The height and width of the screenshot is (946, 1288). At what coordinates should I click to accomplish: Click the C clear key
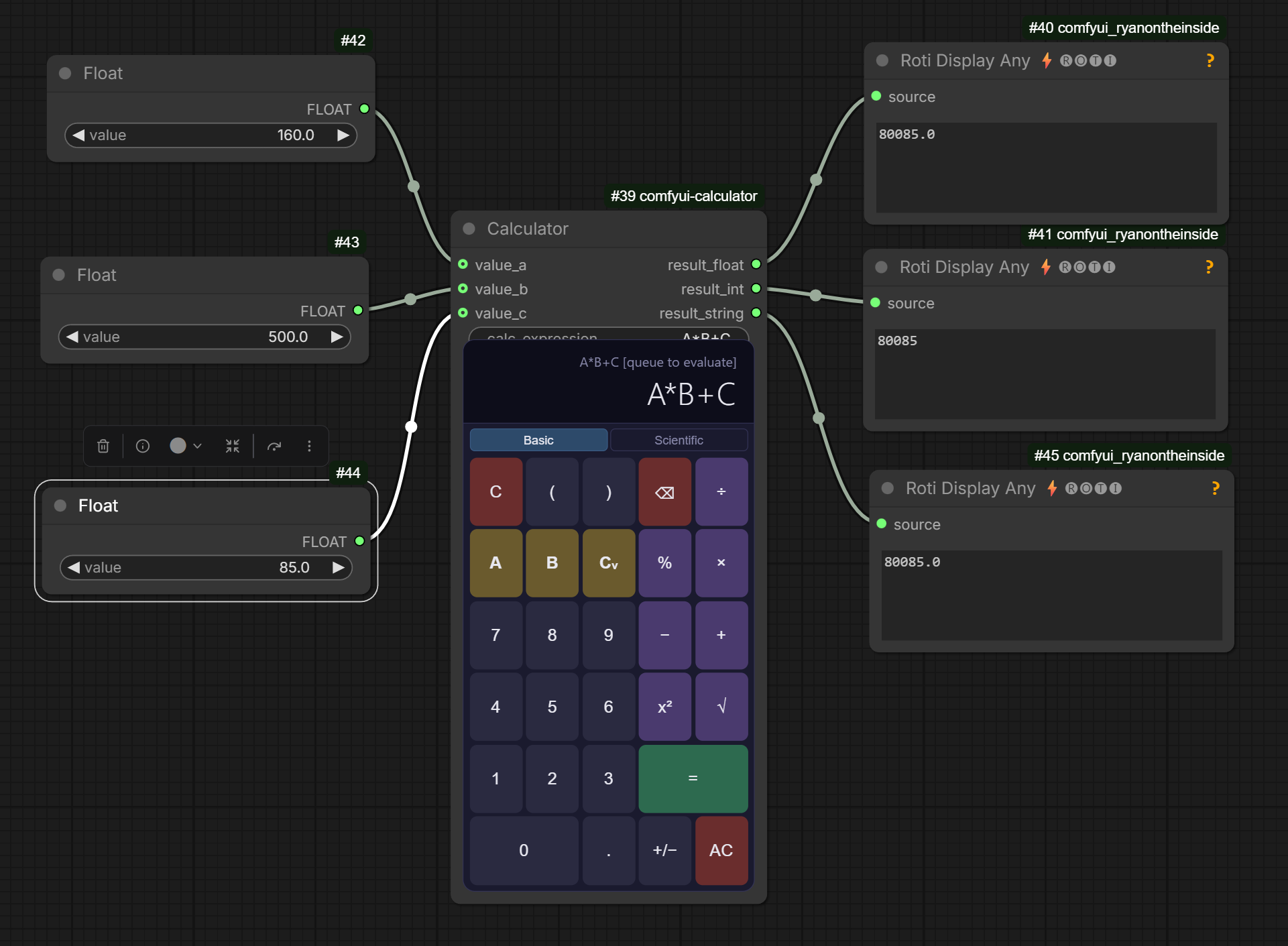point(495,492)
